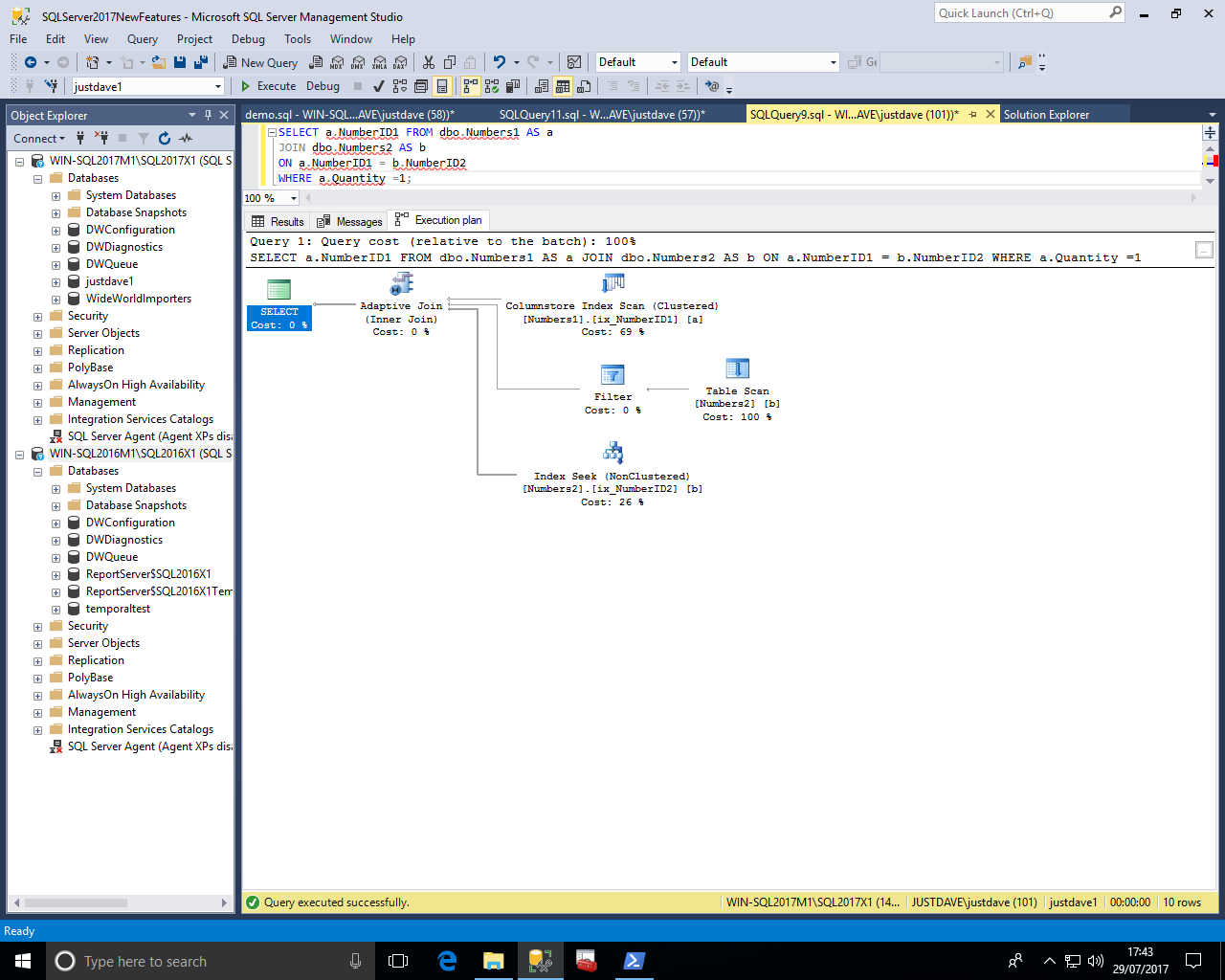Click the New Query button
1225x980 pixels.
(260, 62)
